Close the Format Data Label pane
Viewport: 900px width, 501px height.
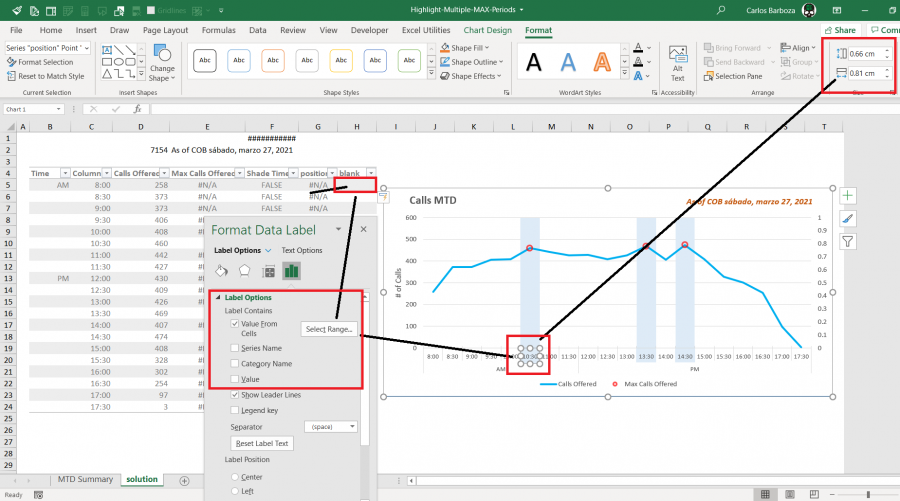(363, 229)
